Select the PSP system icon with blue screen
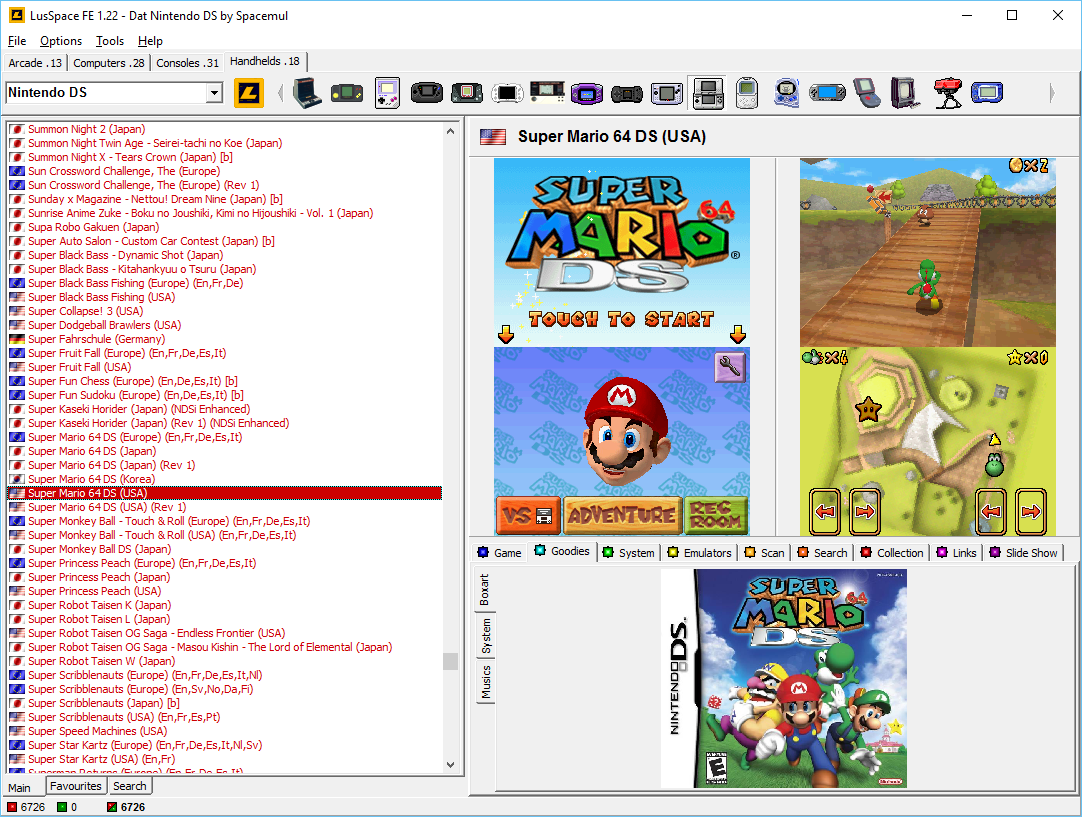 [827, 92]
